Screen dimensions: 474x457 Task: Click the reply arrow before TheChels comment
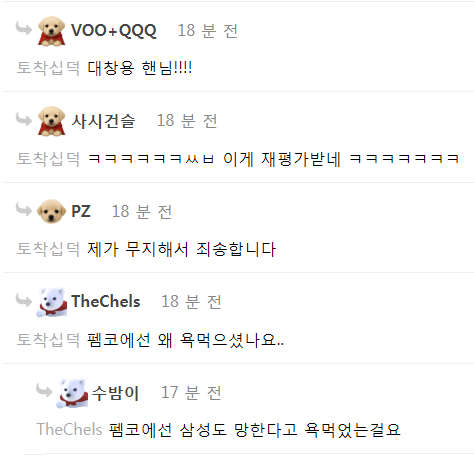coord(24,300)
